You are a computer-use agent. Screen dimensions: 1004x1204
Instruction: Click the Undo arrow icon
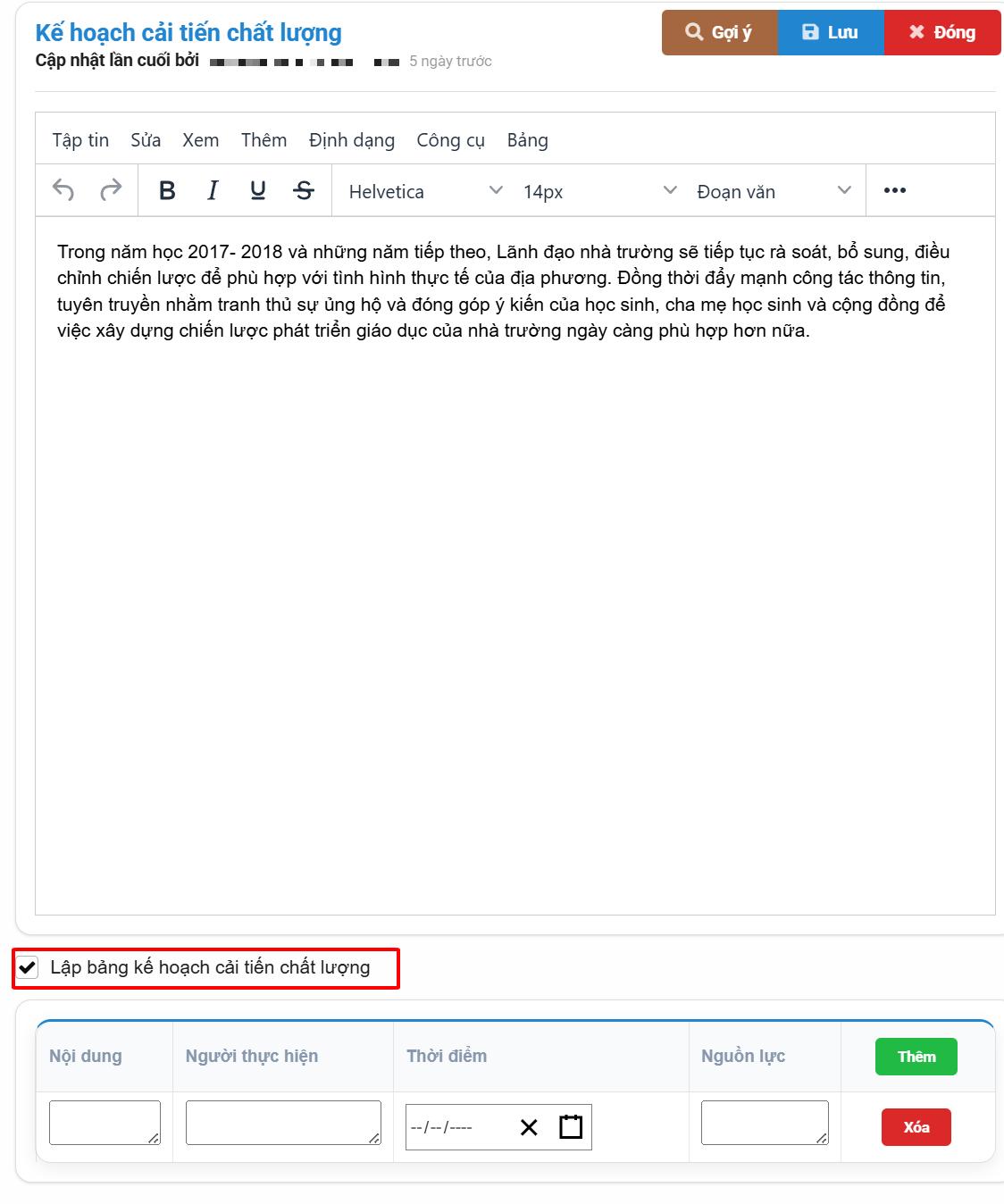63,190
